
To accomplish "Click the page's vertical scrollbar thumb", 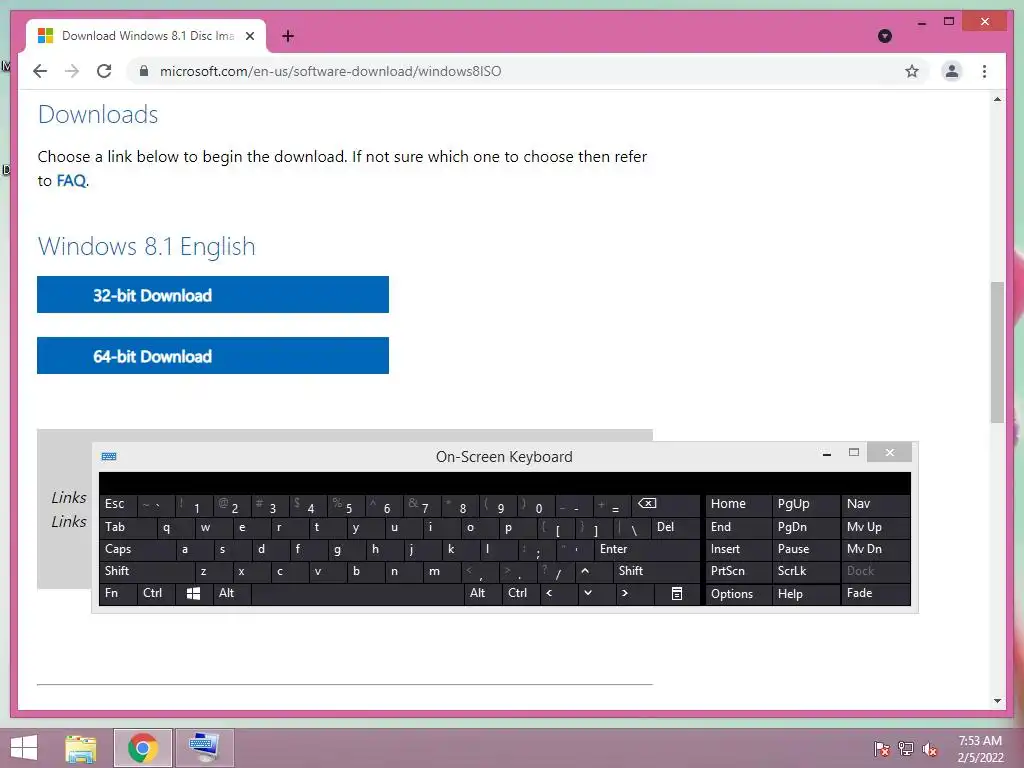I will coord(997,352).
